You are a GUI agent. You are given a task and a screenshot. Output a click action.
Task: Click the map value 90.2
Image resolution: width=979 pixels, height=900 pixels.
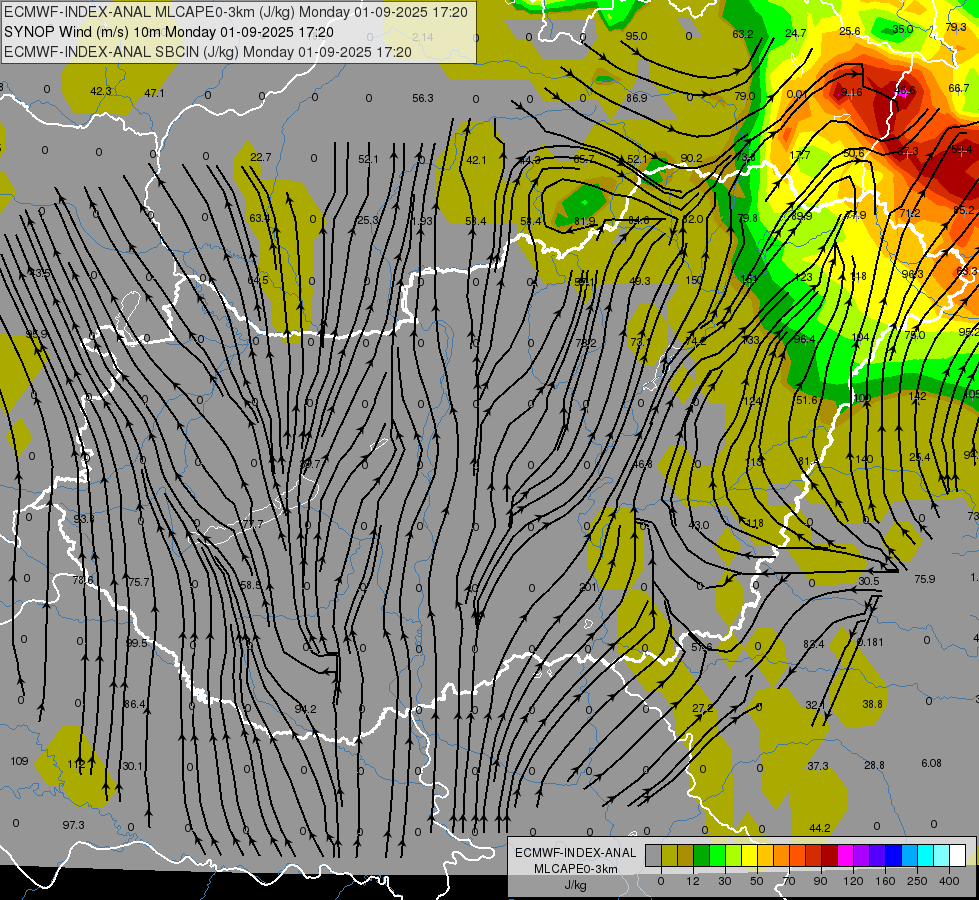pyautogui.click(x=691, y=159)
